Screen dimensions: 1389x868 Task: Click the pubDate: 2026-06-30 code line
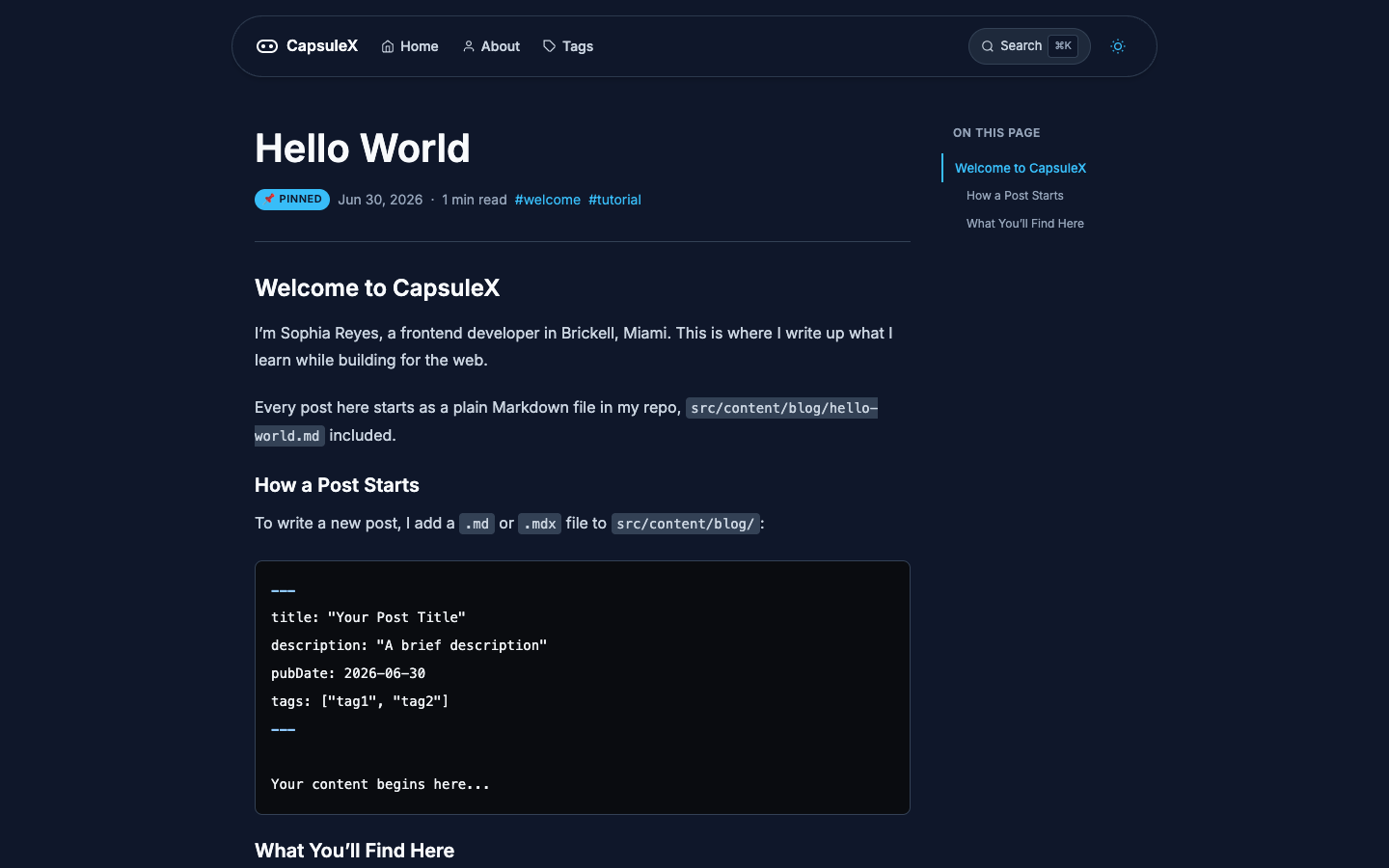click(348, 673)
